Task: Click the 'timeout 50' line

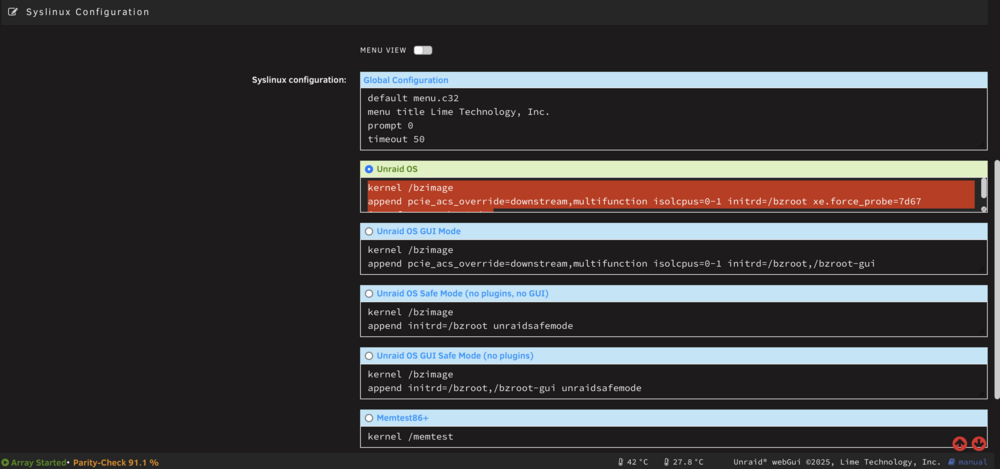Action: click(x=396, y=139)
